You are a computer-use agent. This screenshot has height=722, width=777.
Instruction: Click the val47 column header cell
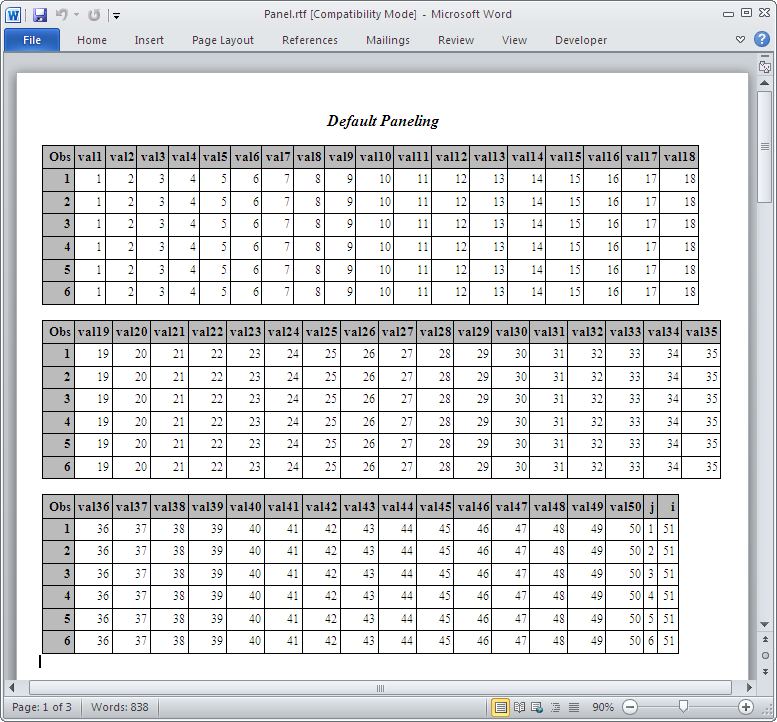511,507
